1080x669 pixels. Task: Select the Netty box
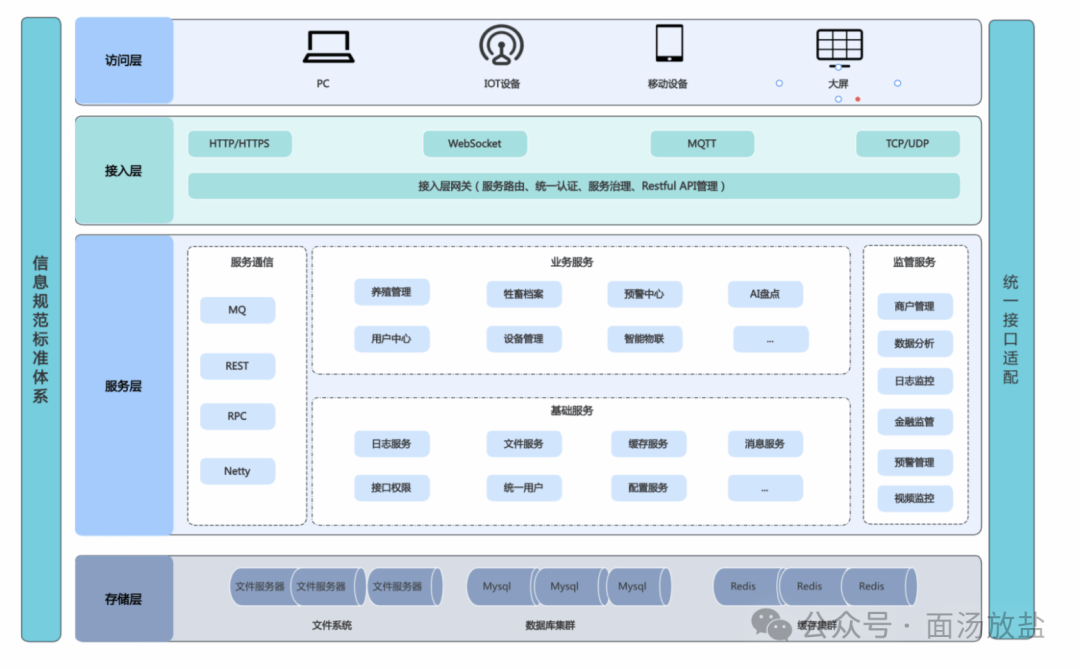[238, 471]
